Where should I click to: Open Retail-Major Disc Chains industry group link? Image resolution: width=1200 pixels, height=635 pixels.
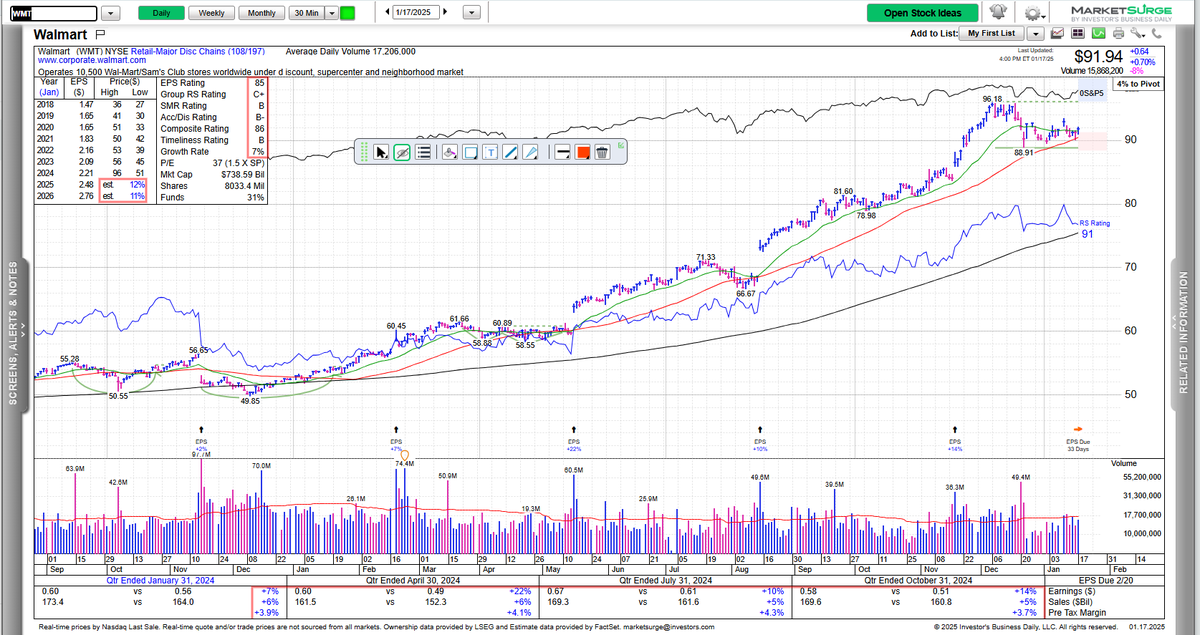[197, 51]
